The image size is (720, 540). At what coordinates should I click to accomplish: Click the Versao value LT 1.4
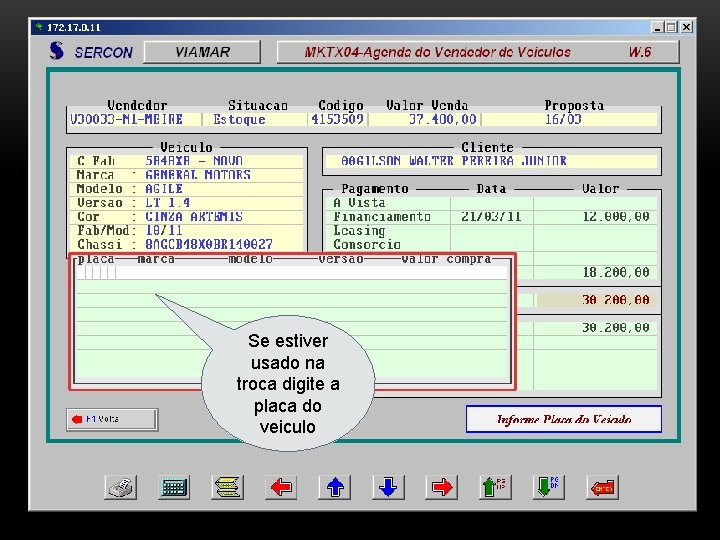coord(168,202)
